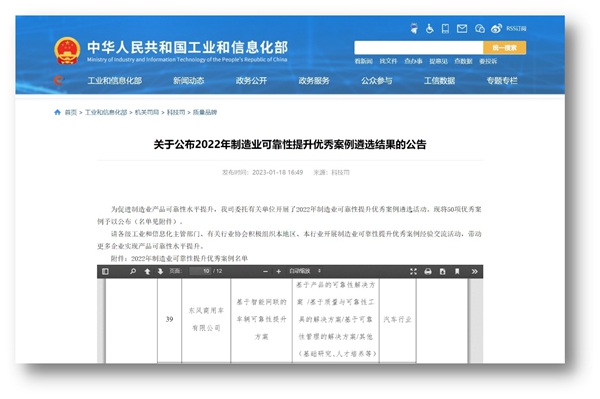Zoom in with PDF plus button
The width and height of the screenshot is (600, 399).
(x=279, y=271)
